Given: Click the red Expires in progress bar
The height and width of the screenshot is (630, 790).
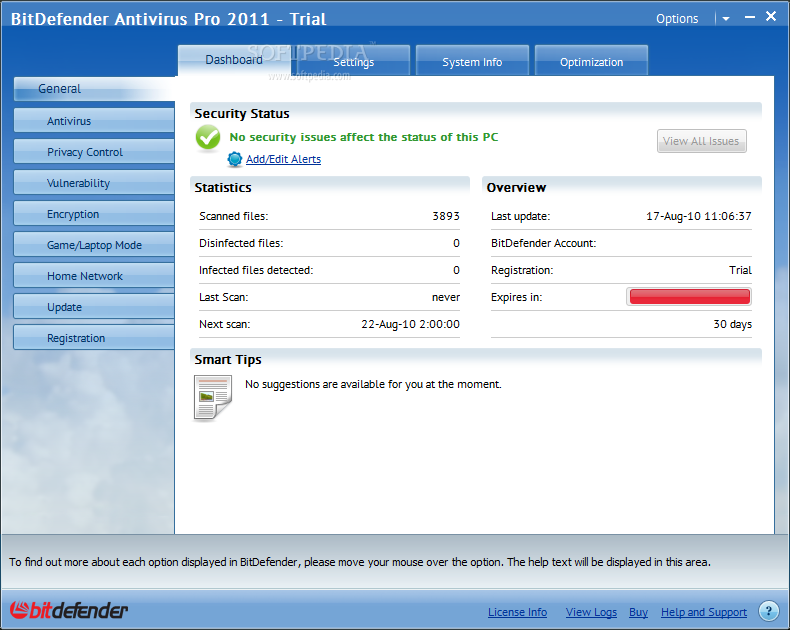Looking at the screenshot, I should 689,297.
